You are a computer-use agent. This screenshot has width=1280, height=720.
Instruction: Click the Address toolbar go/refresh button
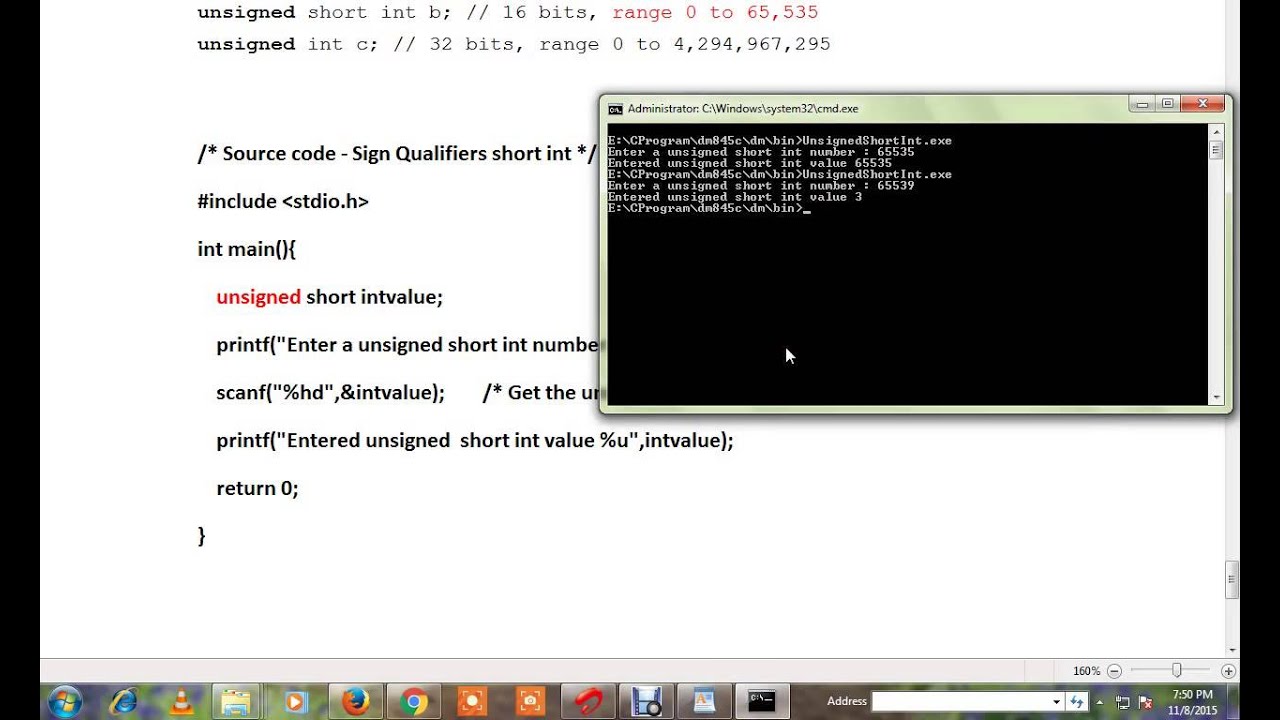(x=1077, y=702)
